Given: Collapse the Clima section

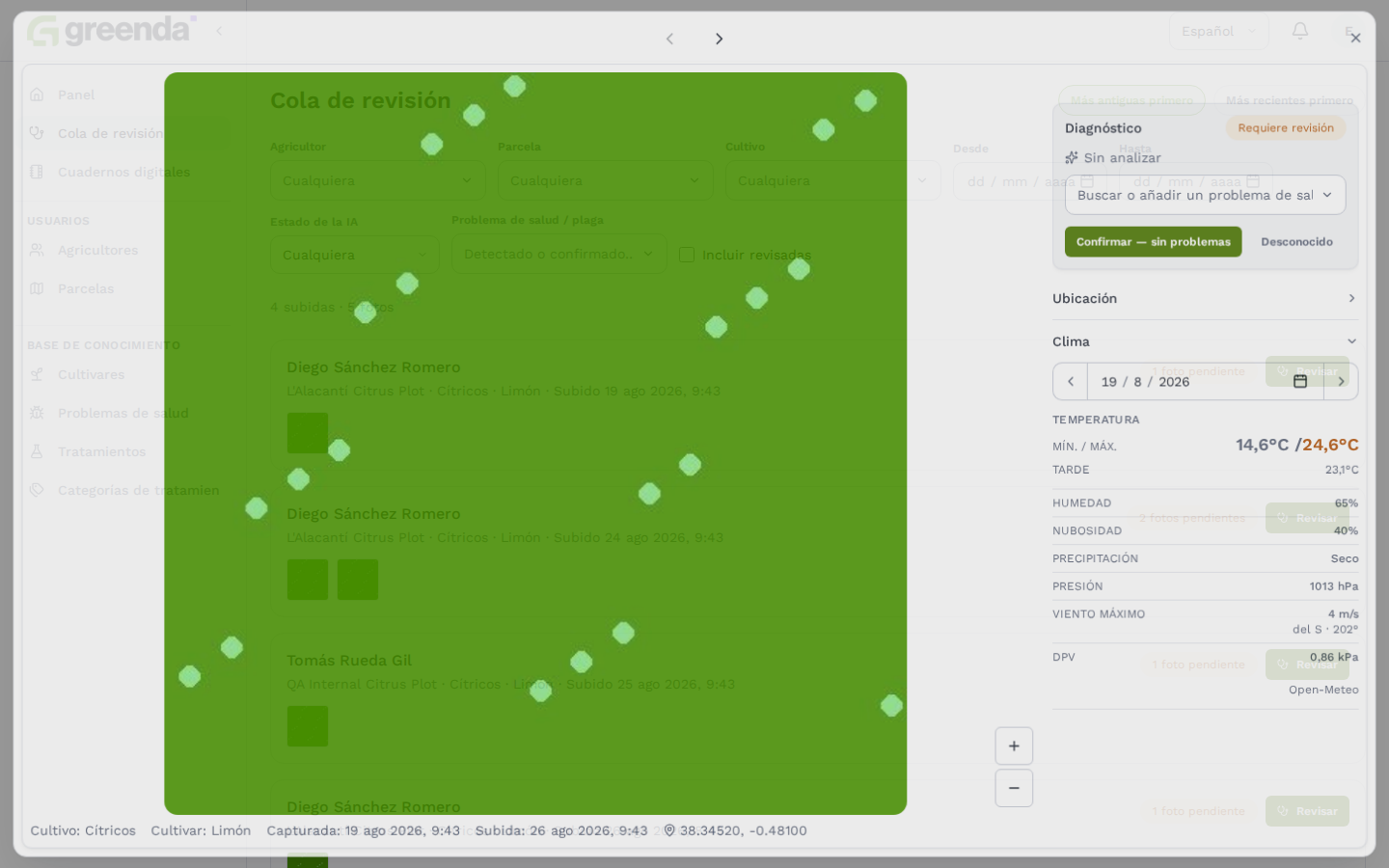Looking at the screenshot, I should click(1205, 341).
